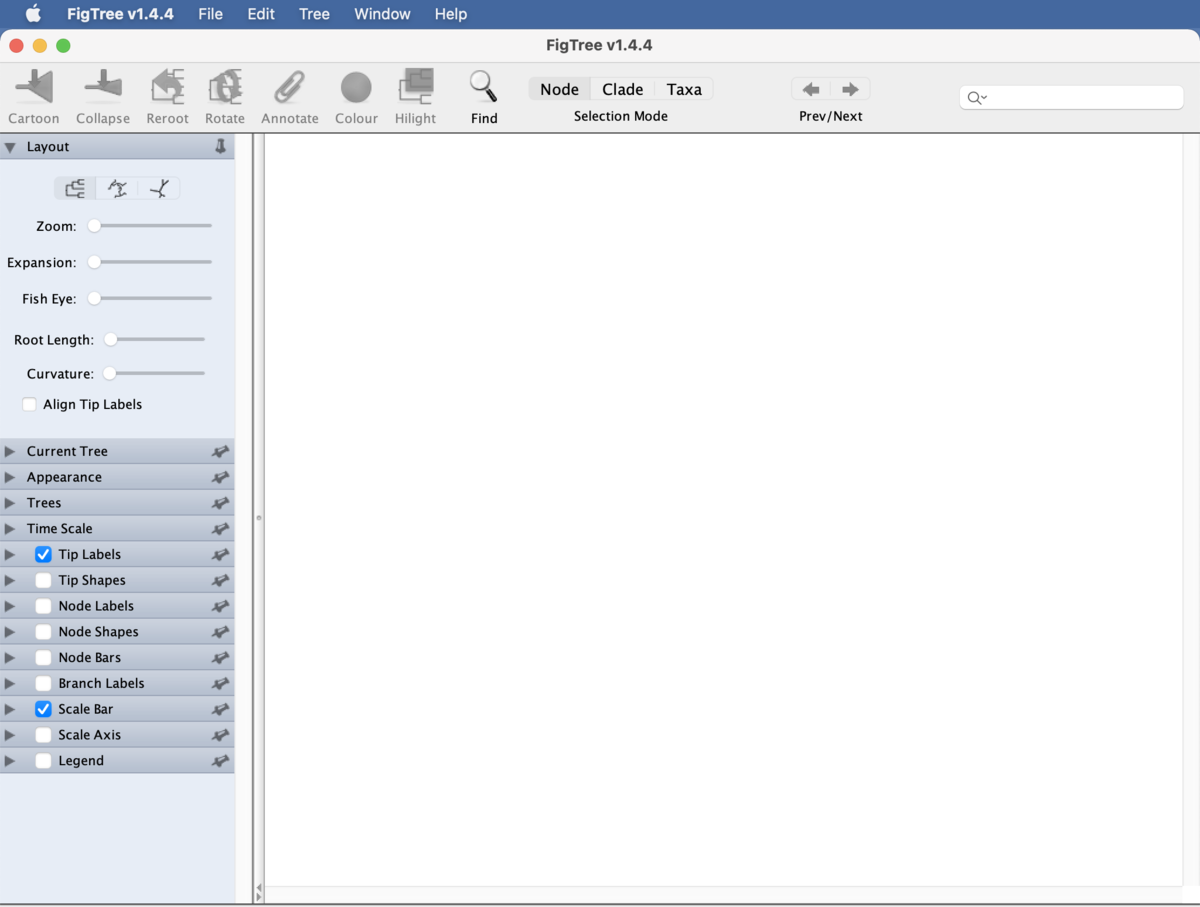Image resolution: width=1200 pixels, height=907 pixels.
Task: Detach the Tip Shapes panel pin
Action: pyautogui.click(x=221, y=580)
